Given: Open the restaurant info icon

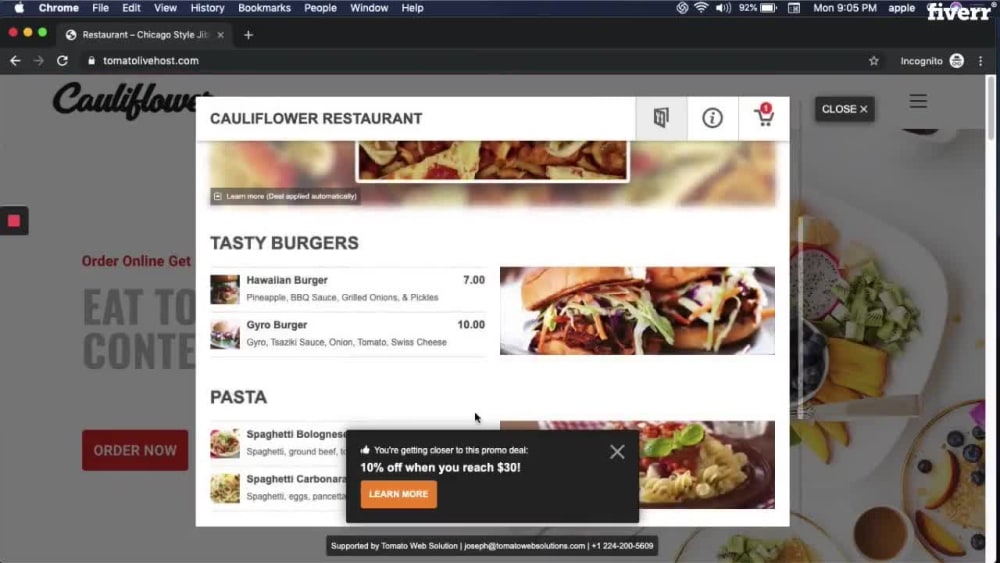Looking at the screenshot, I should (712, 118).
